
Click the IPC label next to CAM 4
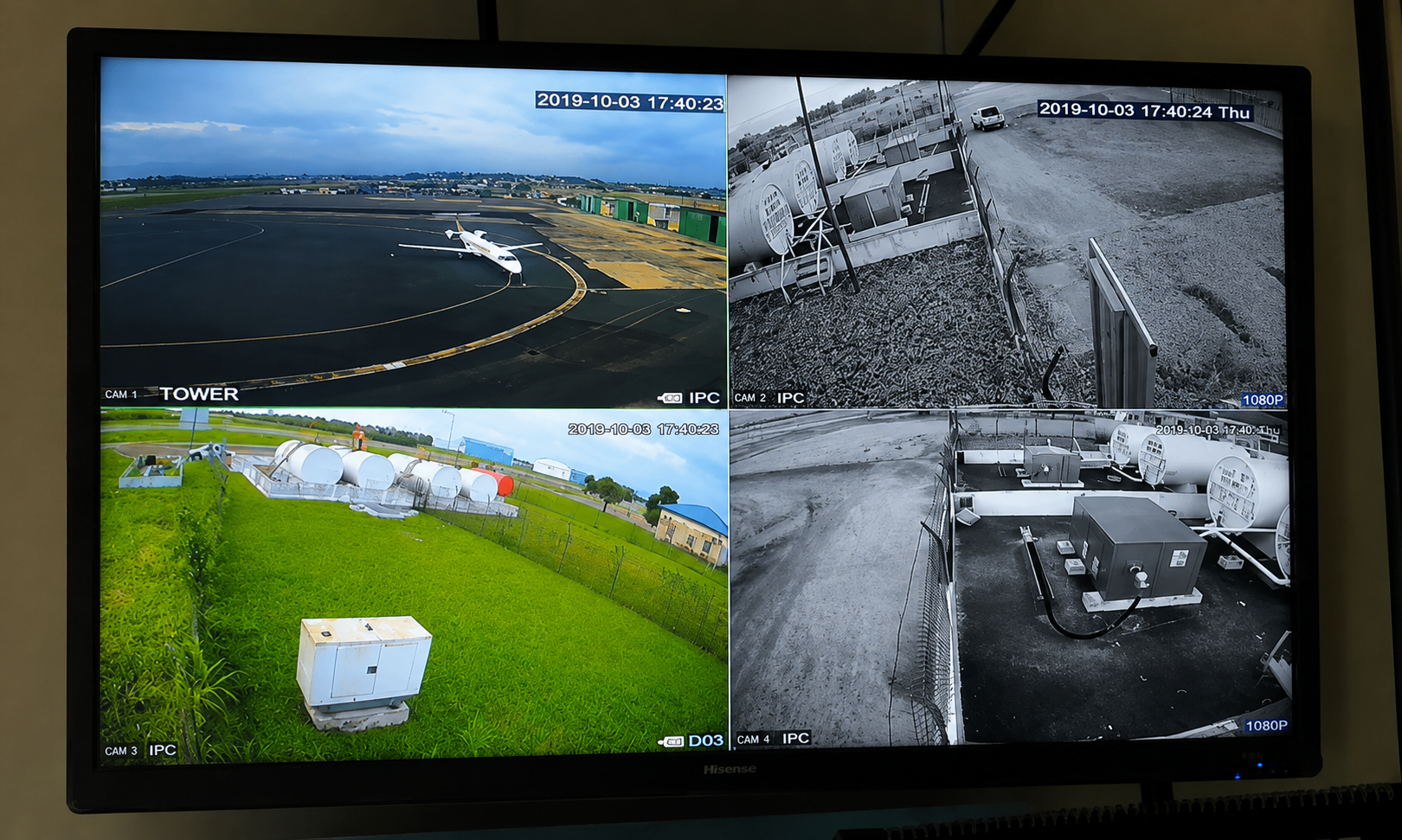click(x=796, y=738)
